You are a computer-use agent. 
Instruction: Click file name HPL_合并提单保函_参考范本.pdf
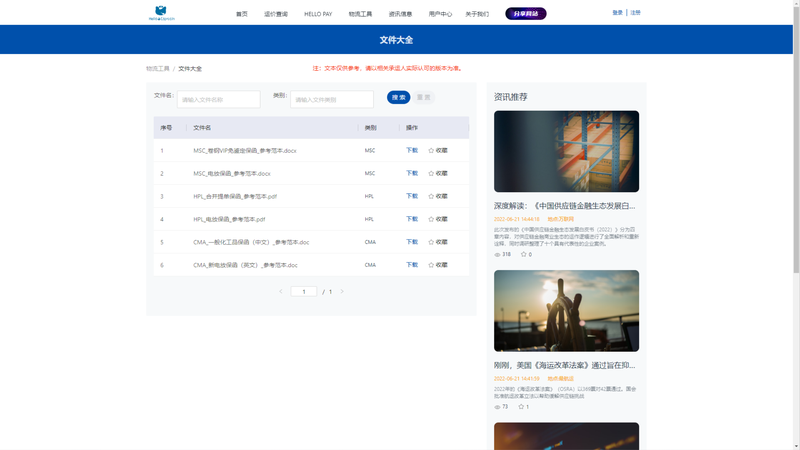coord(235,196)
